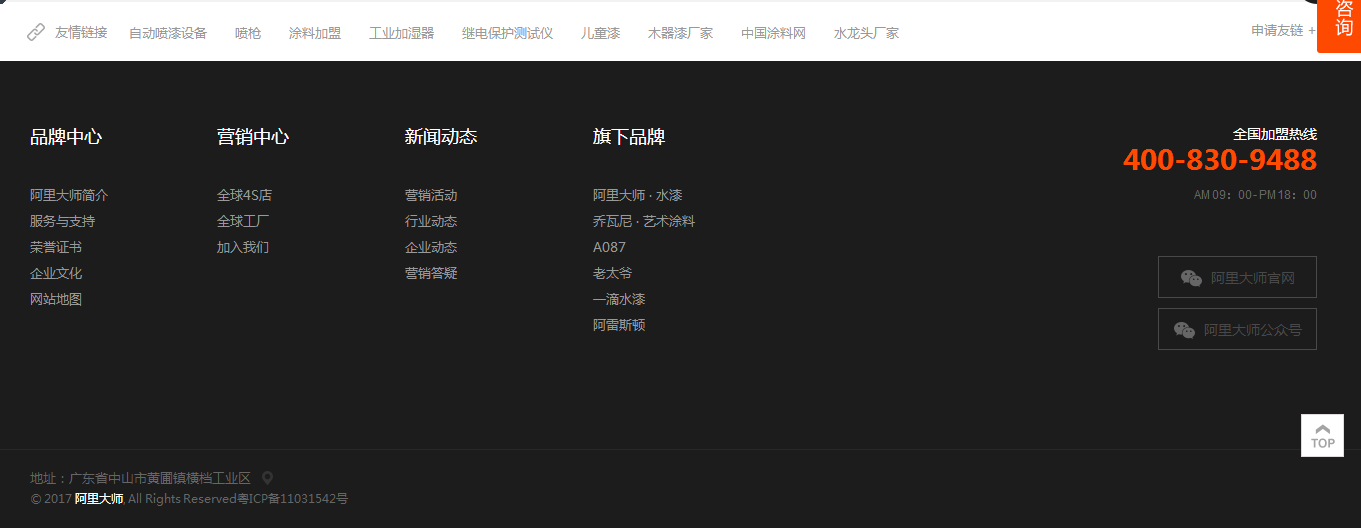The image size is (1361, 528).
Task: Open the 一滴水漆 brand link
Action: 619,299
